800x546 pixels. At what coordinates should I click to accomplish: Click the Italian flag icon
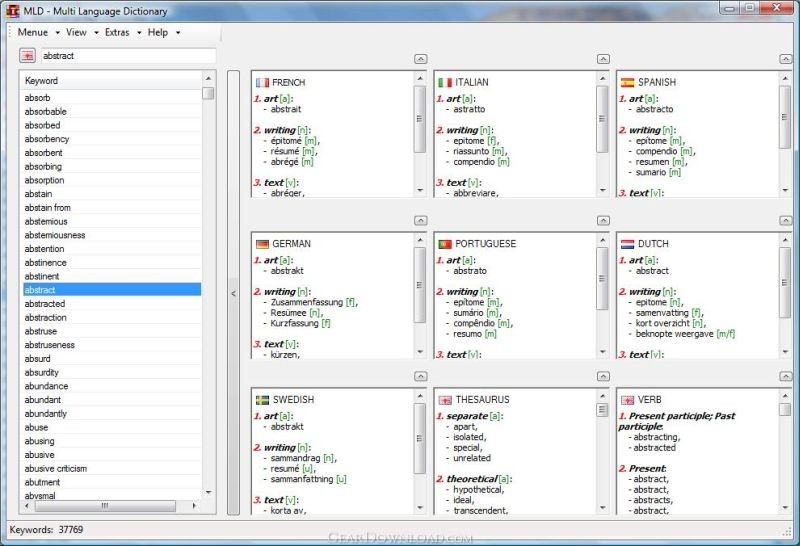point(445,83)
